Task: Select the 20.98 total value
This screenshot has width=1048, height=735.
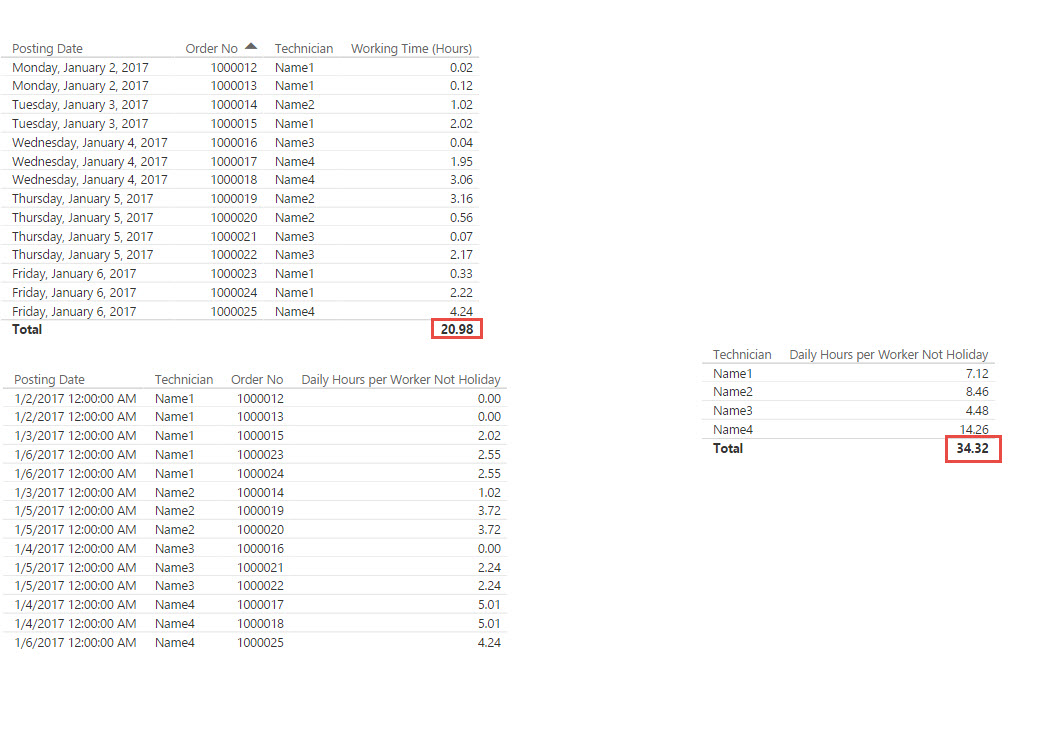Action: tap(456, 329)
